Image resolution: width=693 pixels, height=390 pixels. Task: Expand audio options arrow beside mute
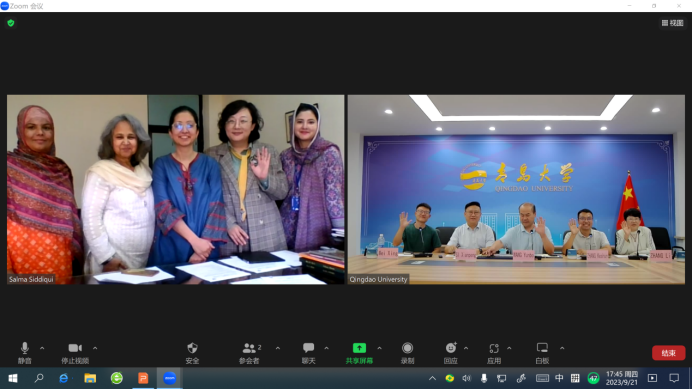[42, 348]
